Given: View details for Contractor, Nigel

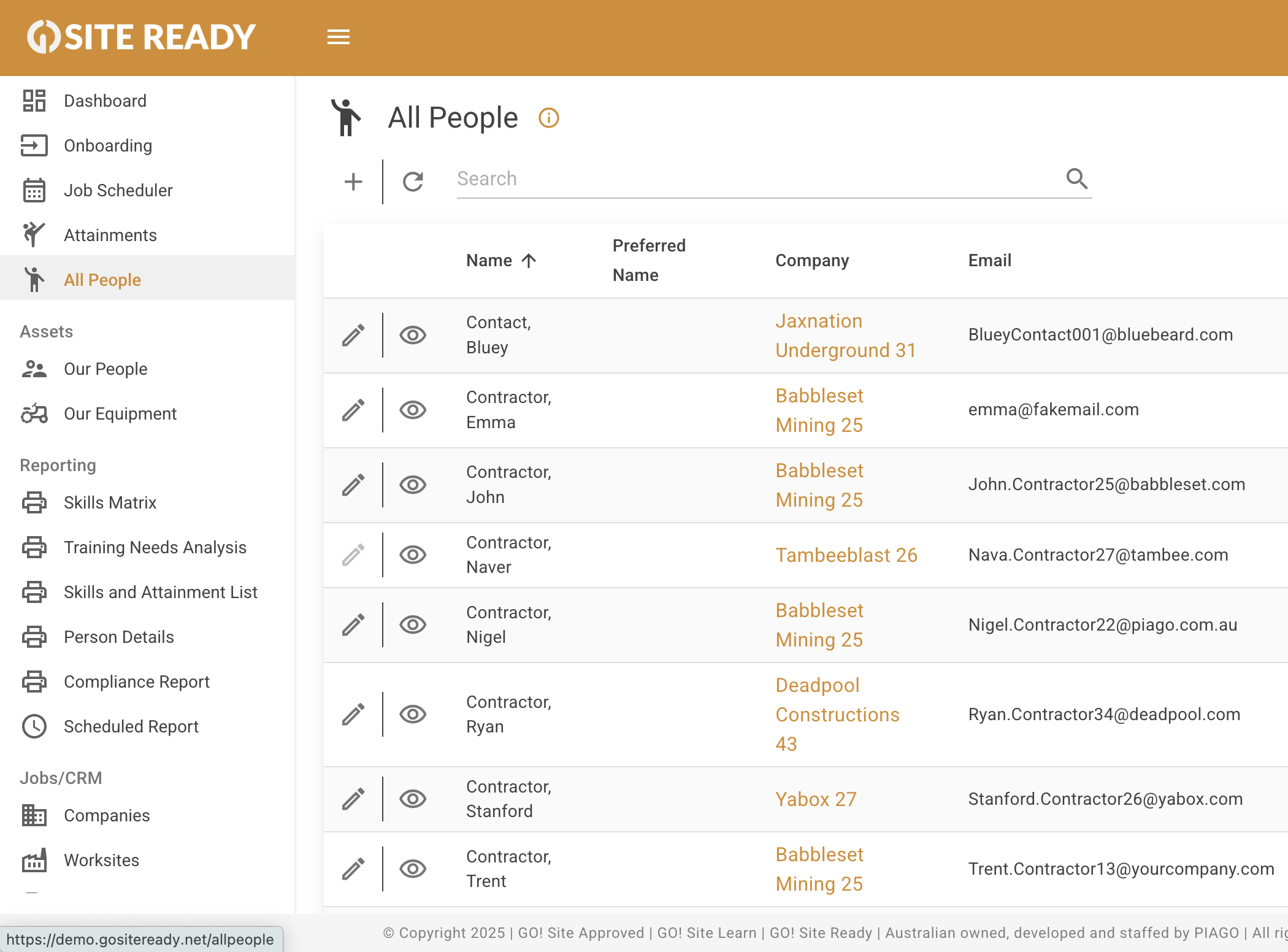Looking at the screenshot, I should pyautogui.click(x=413, y=624).
